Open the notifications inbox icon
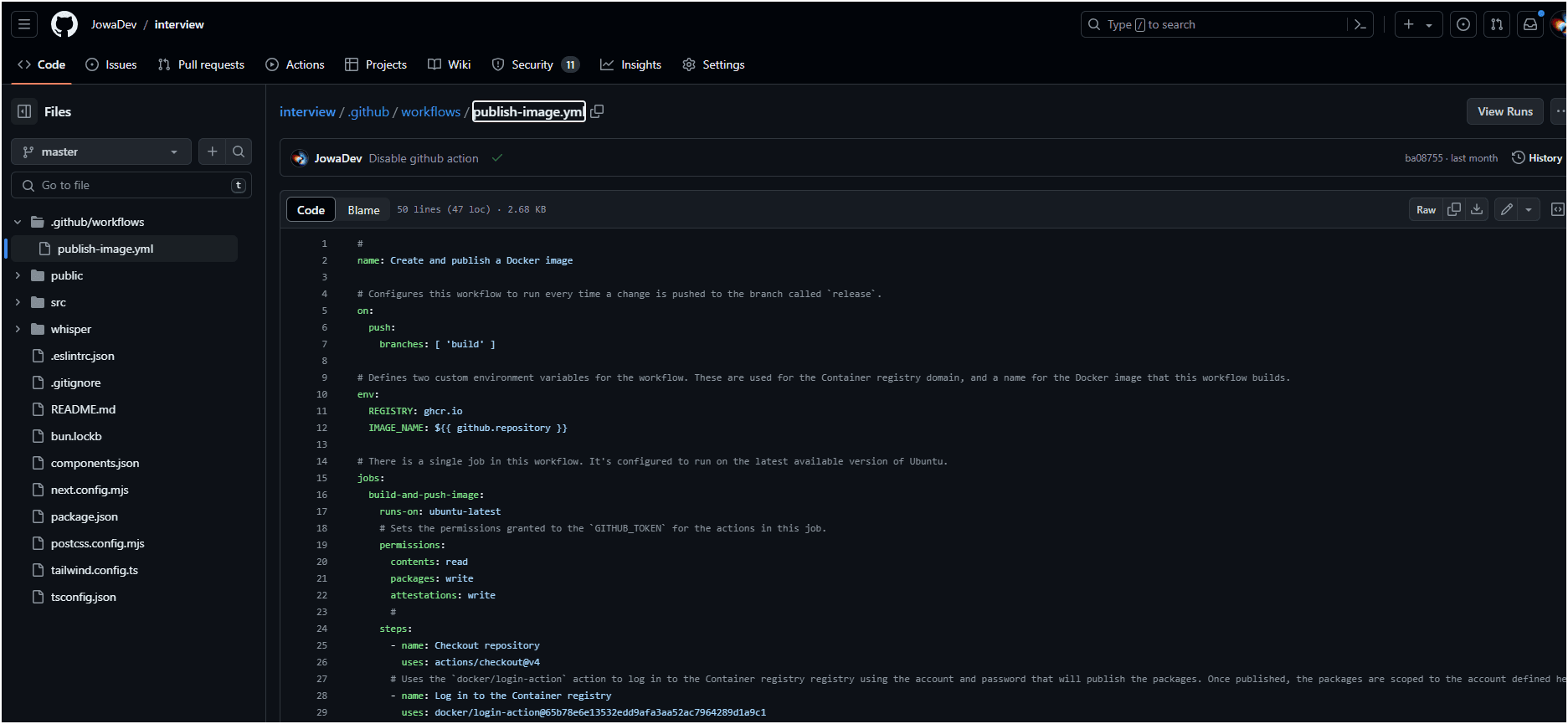The image size is (1568, 724). point(1530,24)
